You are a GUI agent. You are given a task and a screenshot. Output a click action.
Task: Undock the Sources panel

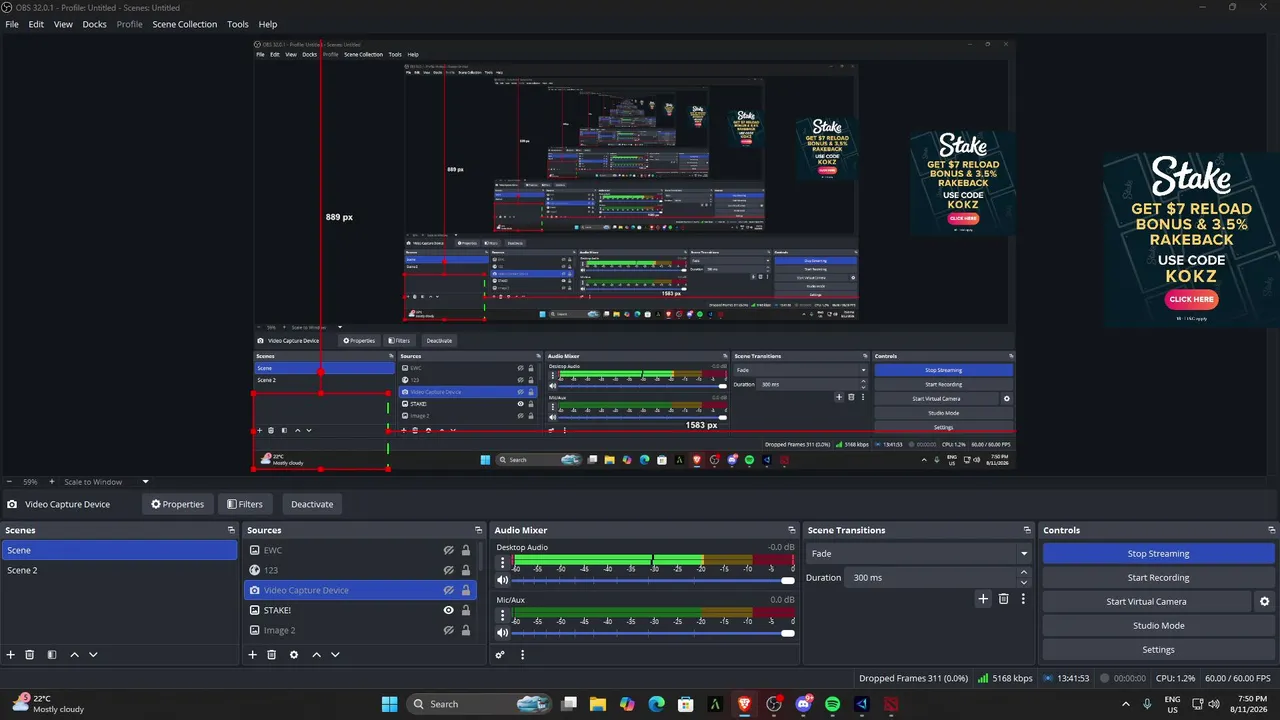(x=479, y=531)
